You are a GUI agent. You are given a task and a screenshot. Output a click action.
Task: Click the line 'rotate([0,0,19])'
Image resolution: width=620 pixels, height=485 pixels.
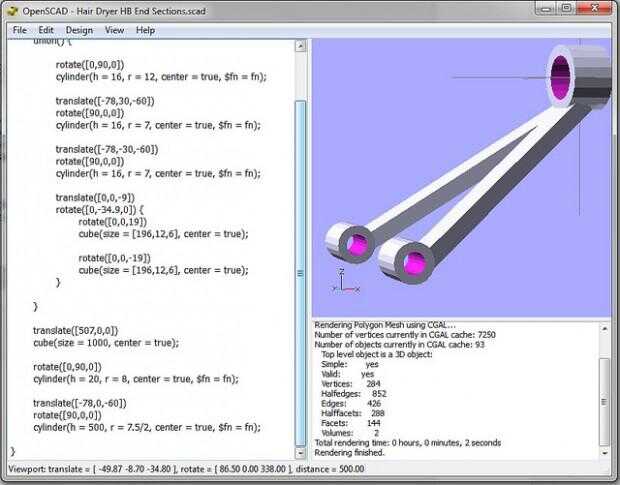pyautogui.click(x=113, y=222)
